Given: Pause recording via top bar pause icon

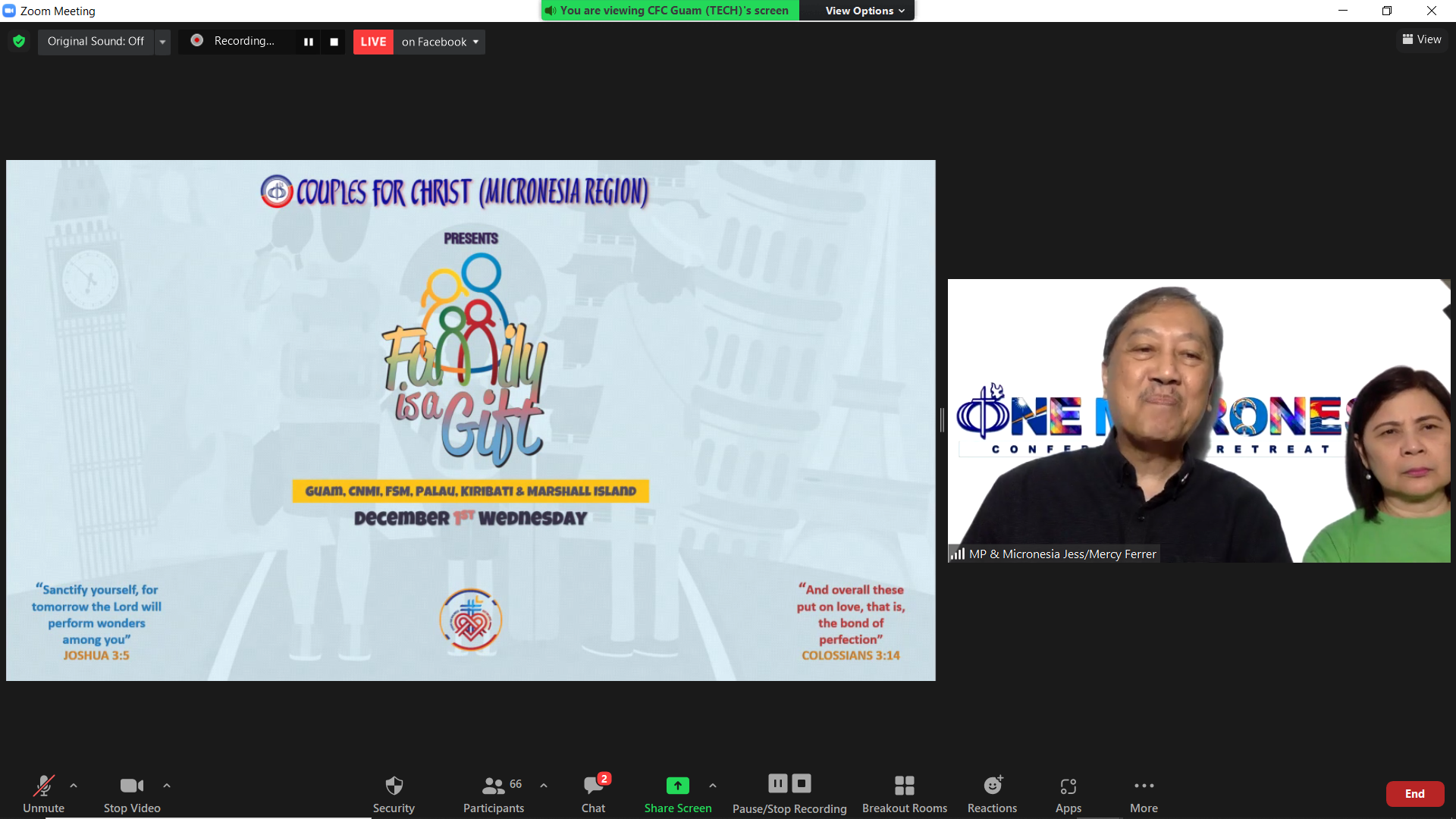Looking at the screenshot, I should [x=309, y=42].
